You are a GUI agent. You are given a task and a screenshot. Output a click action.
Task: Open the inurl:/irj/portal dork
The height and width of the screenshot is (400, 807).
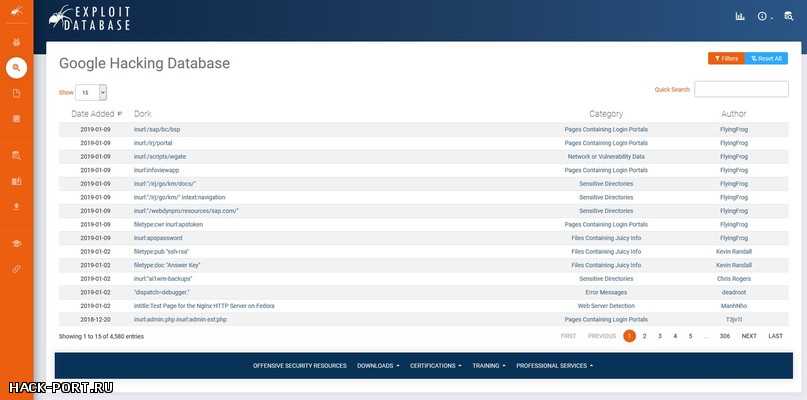[x=153, y=143]
